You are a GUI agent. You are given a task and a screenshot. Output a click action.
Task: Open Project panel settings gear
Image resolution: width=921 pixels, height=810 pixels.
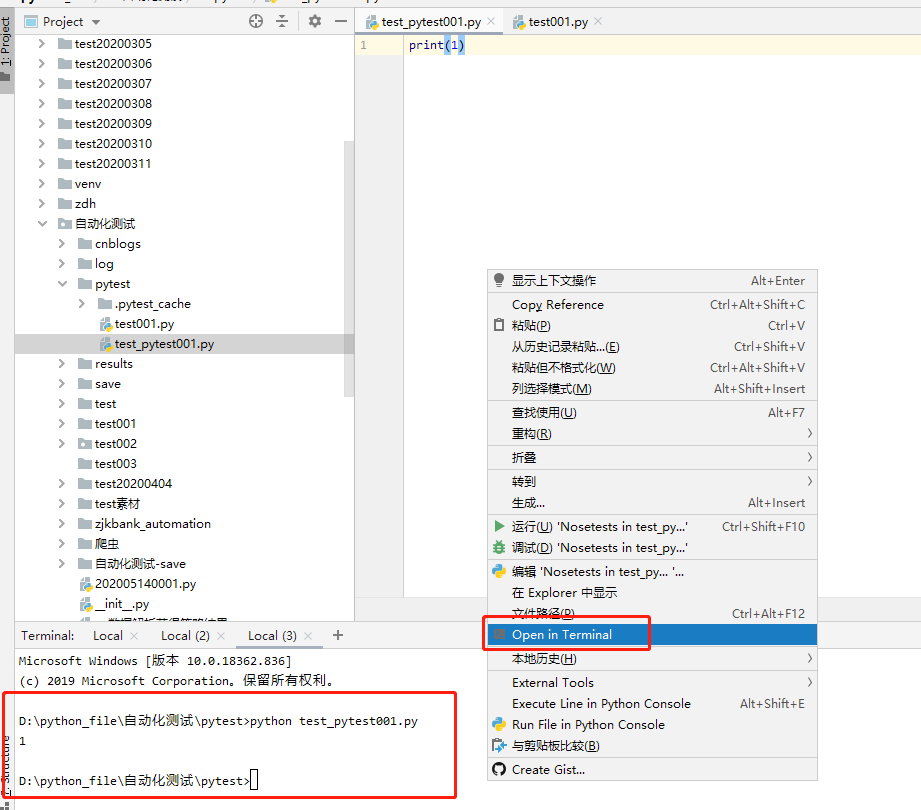(315, 21)
